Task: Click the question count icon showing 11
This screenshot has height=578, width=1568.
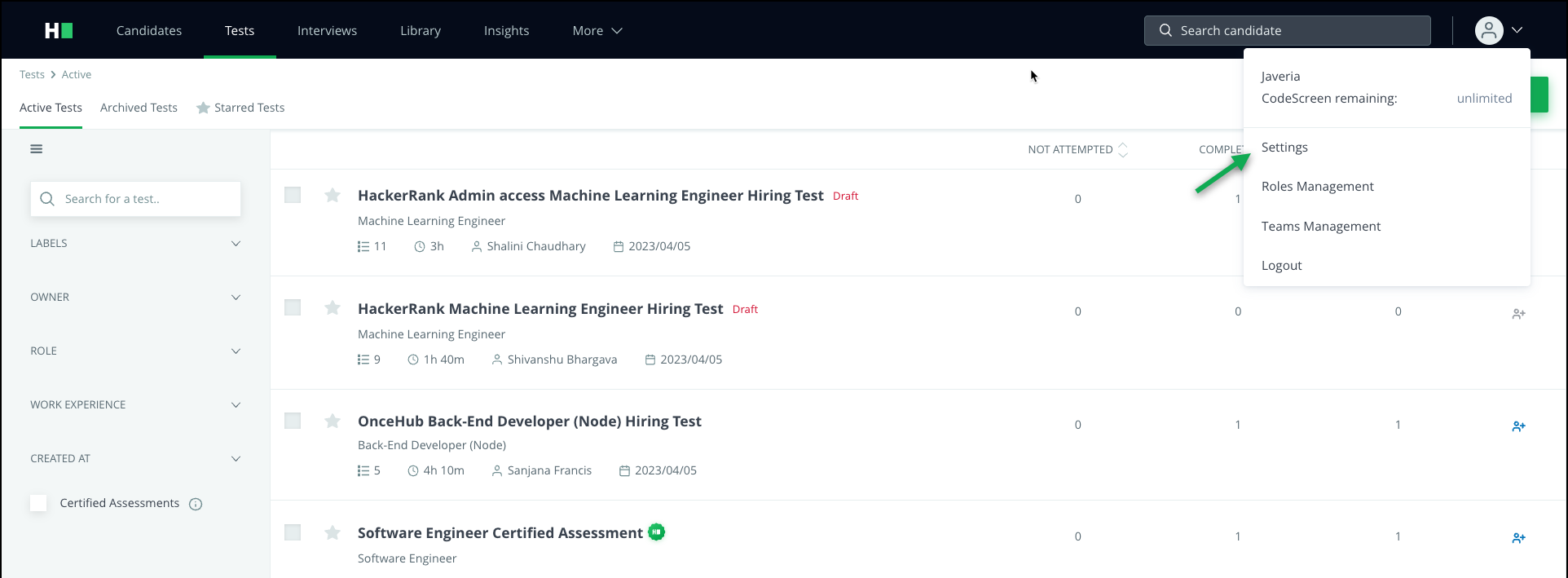Action: tap(363, 246)
